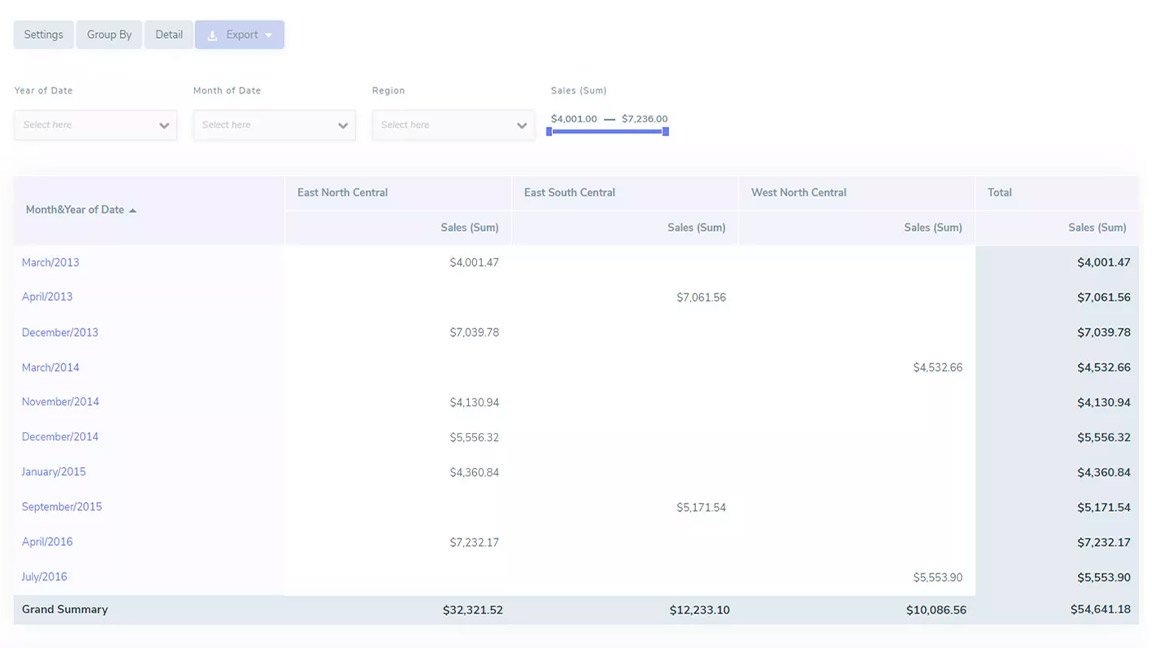Click the Group By button
1152x648 pixels.
(109, 35)
